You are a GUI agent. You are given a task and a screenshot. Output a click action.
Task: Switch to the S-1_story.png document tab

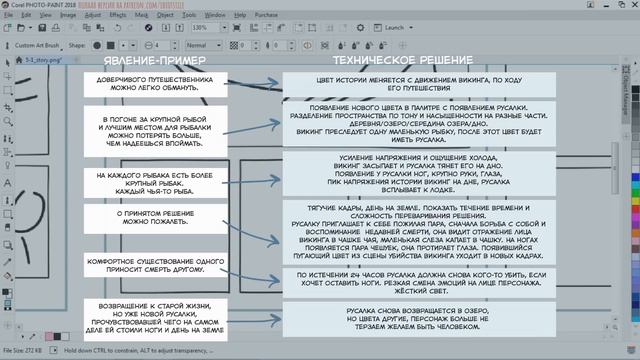pos(44,60)
